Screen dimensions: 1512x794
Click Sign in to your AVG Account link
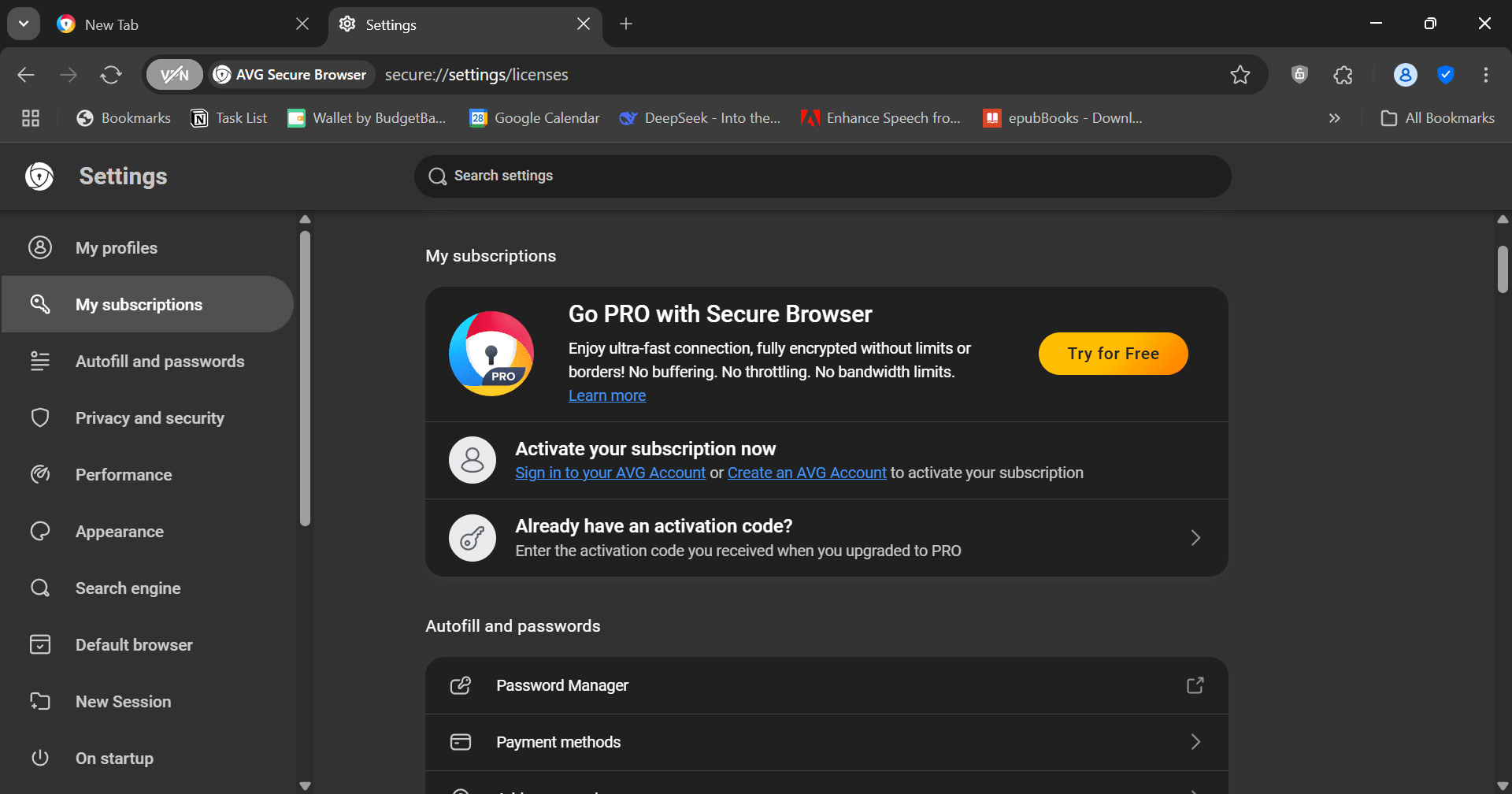610,473
